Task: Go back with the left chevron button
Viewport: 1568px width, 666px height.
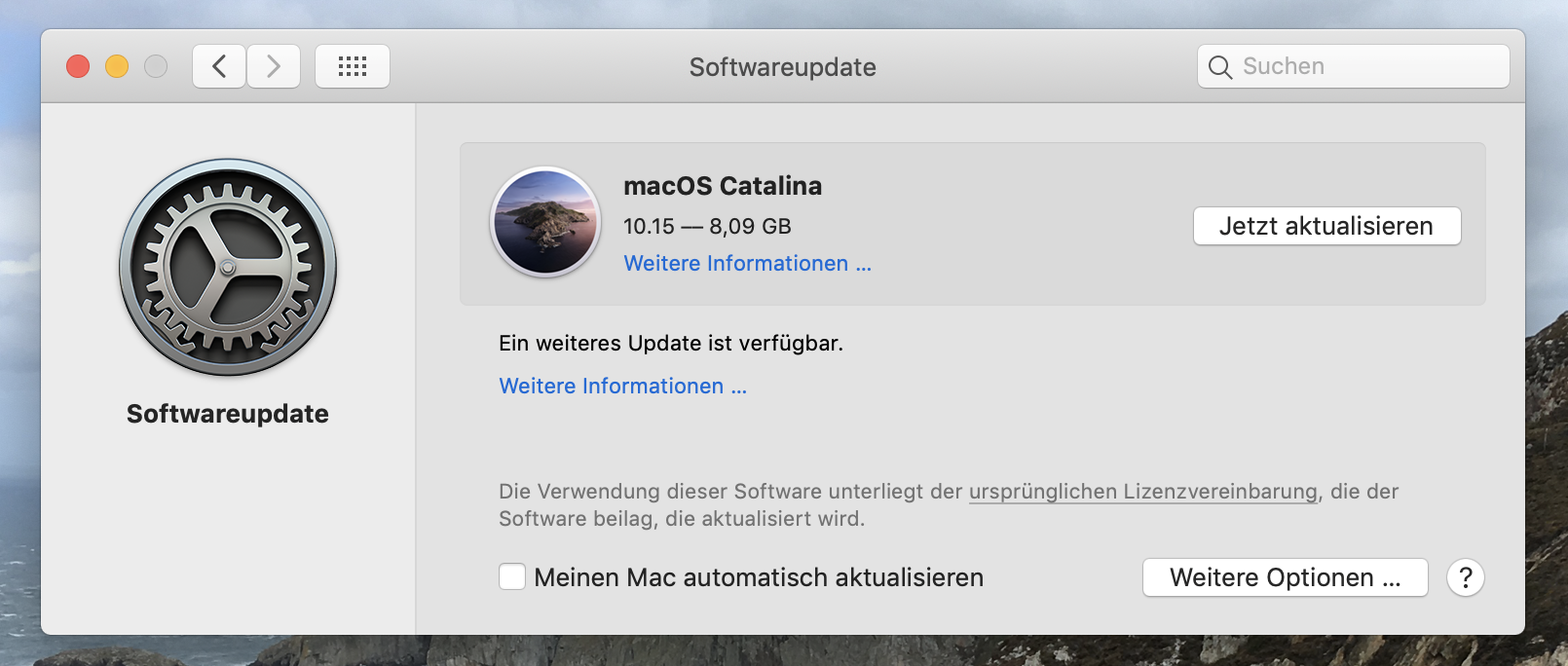Action: [219, 66]
